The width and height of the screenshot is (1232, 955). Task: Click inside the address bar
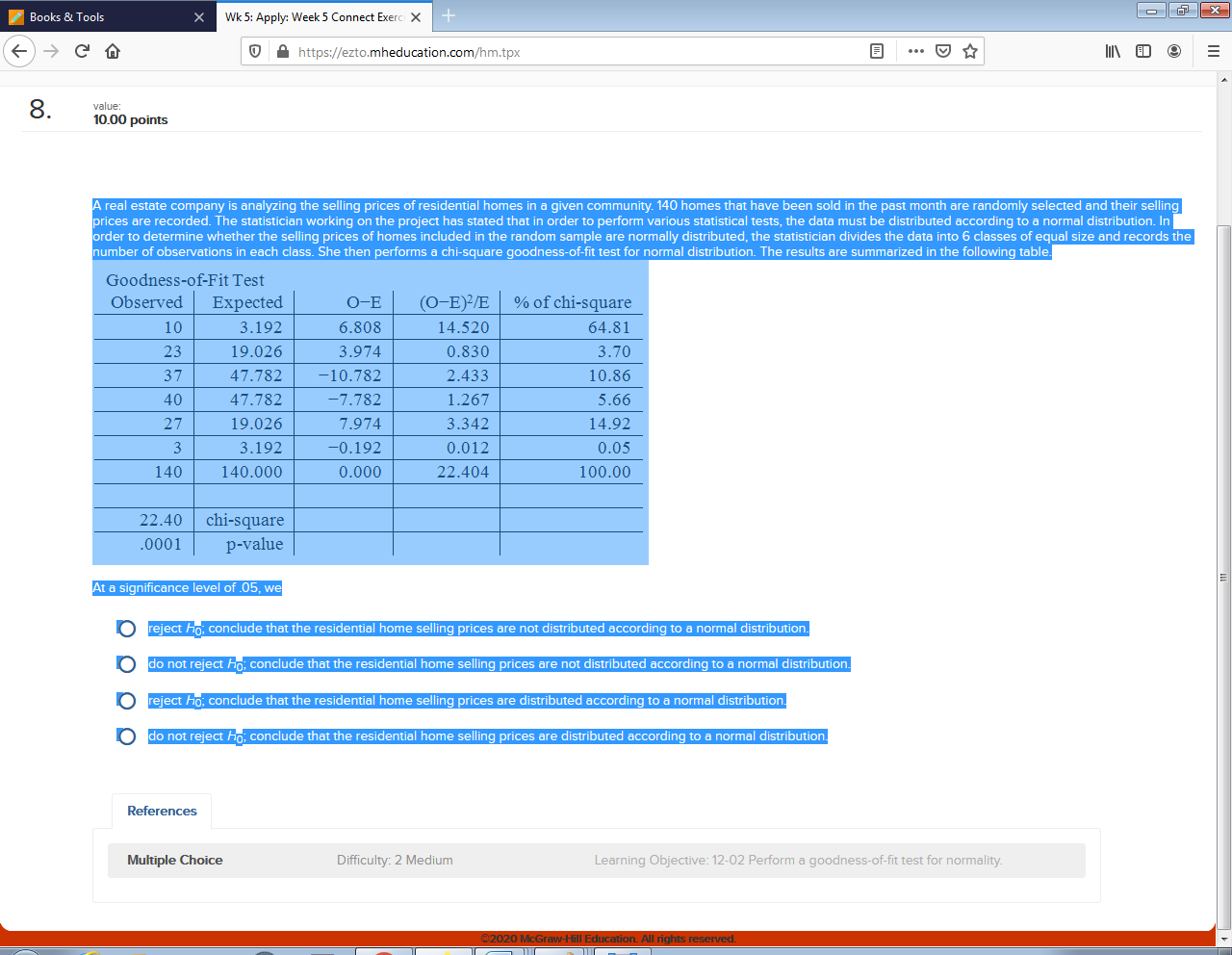pyautogui.click(x=577, y=51)
